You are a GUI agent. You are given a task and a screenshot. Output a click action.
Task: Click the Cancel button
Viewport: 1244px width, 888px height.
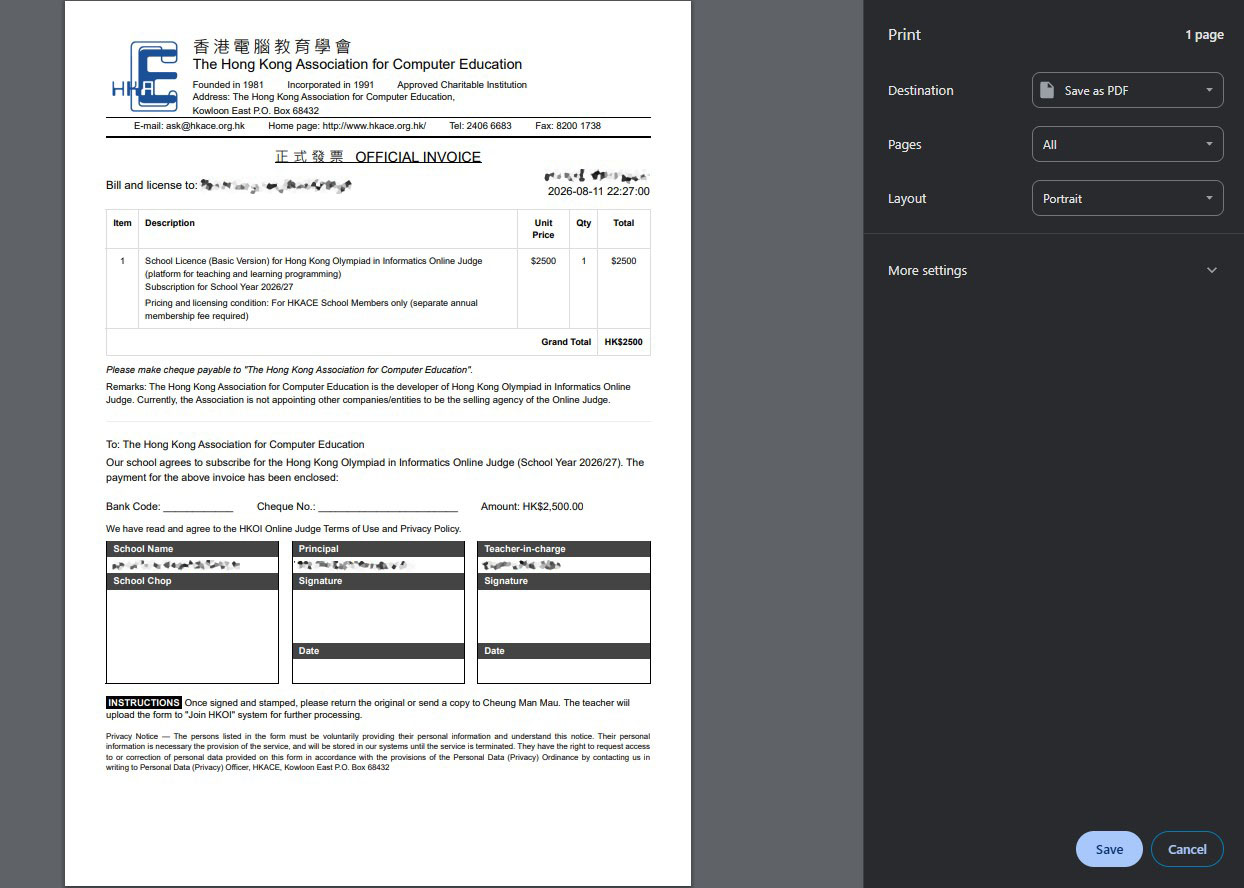[x=1187, y=849]
